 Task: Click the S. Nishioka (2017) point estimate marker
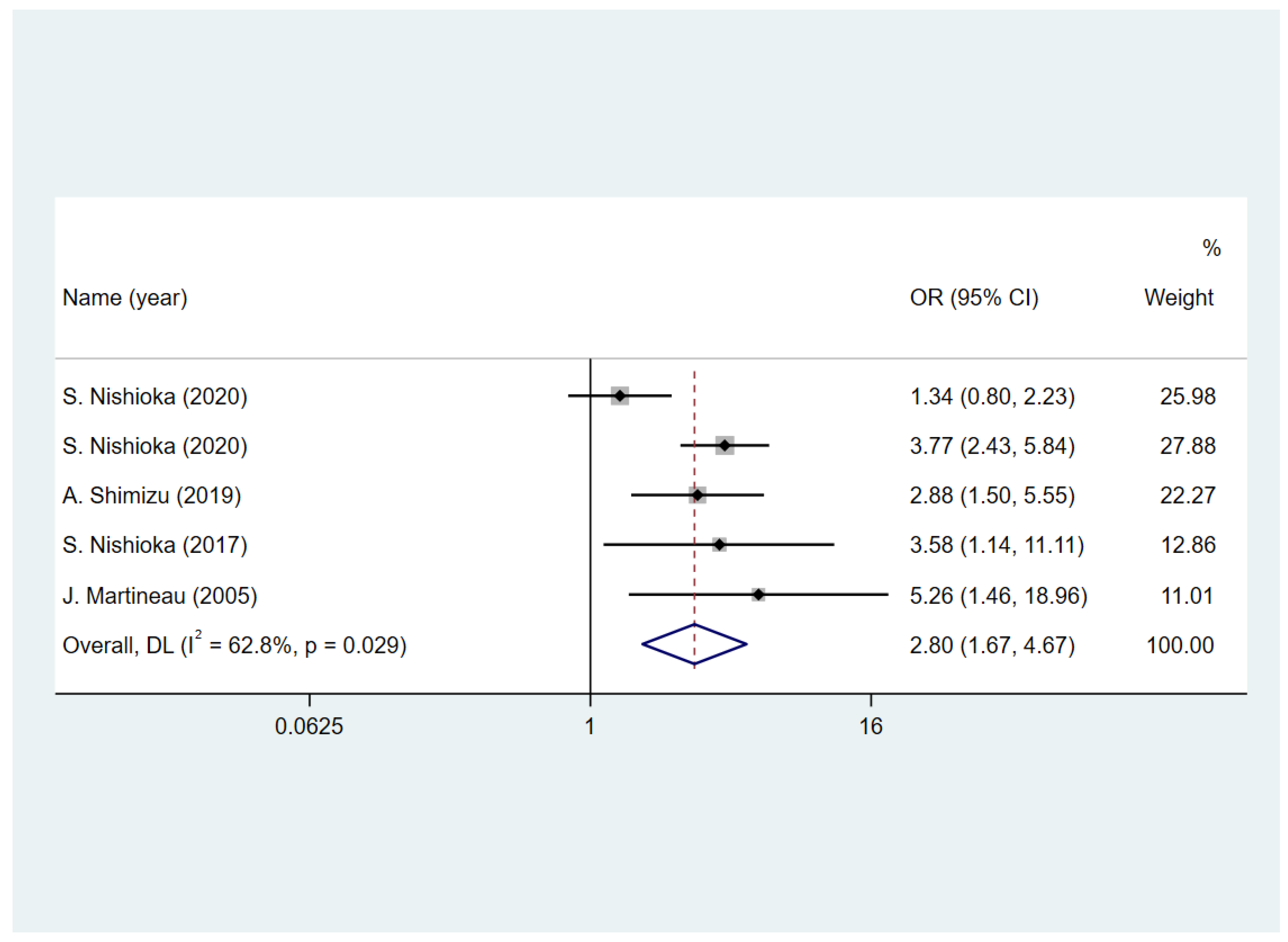(719, 544)
